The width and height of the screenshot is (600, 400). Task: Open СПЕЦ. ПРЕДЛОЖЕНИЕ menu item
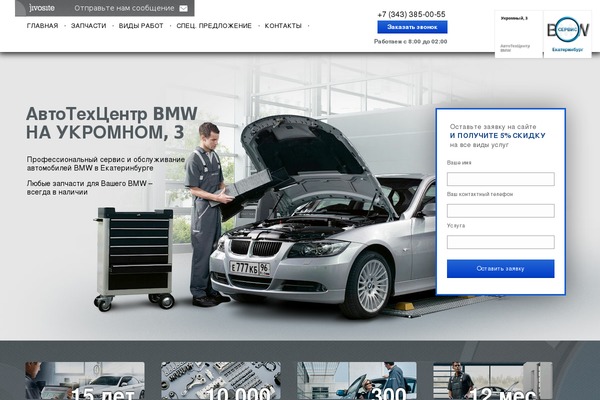coord(214,26)
